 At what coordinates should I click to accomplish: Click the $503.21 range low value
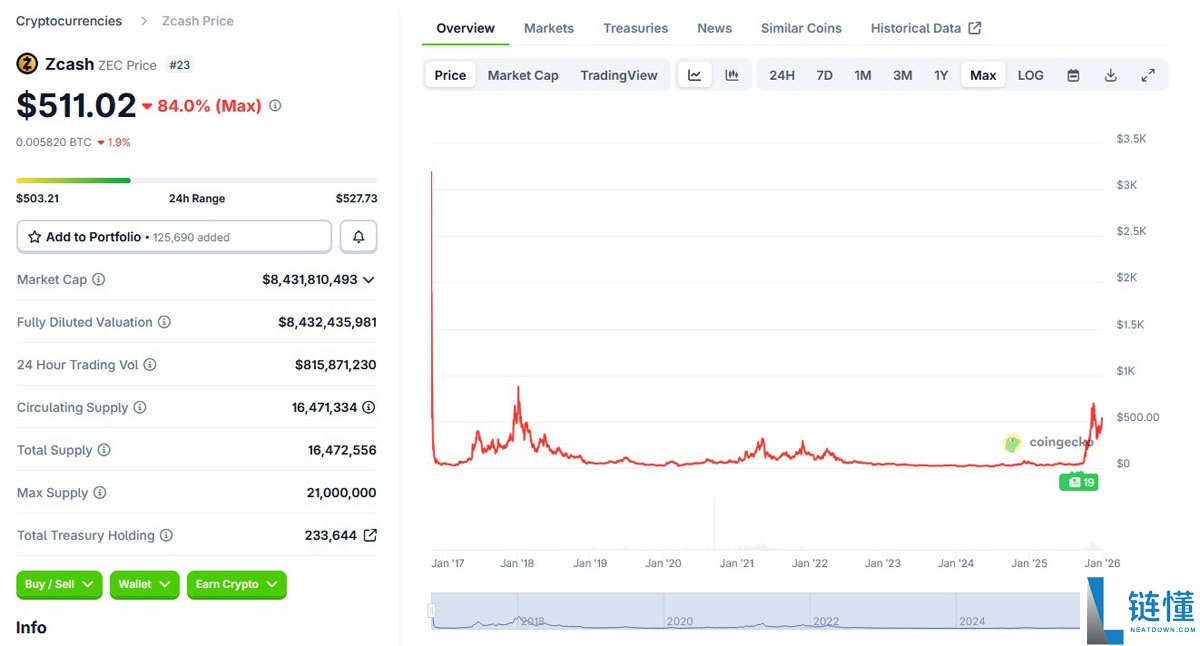pyautogui.click(x=37, y=198)
